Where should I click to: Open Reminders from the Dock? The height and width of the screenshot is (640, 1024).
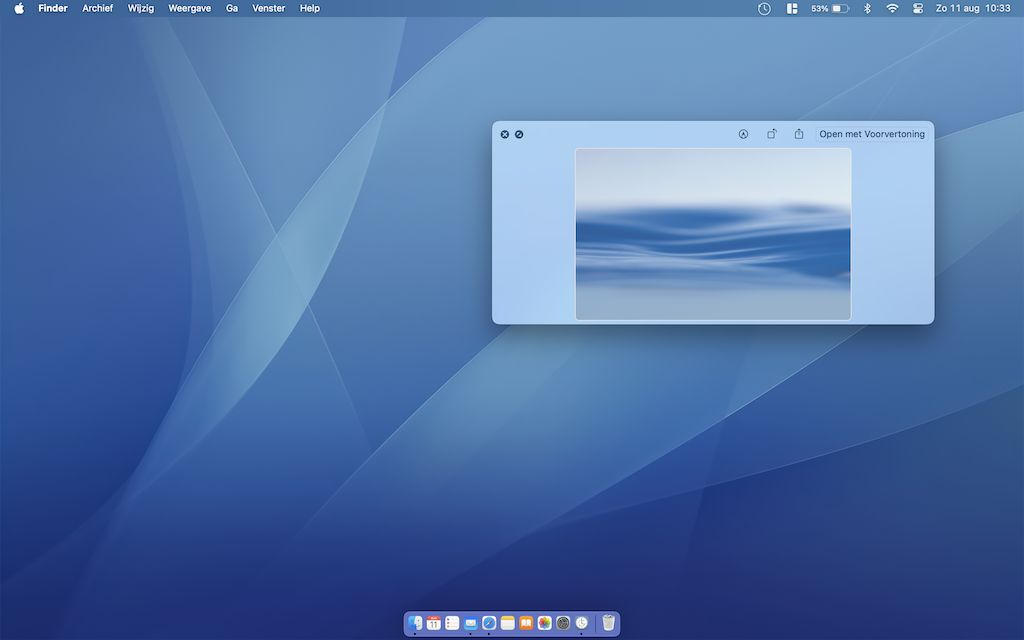[452, 623]
